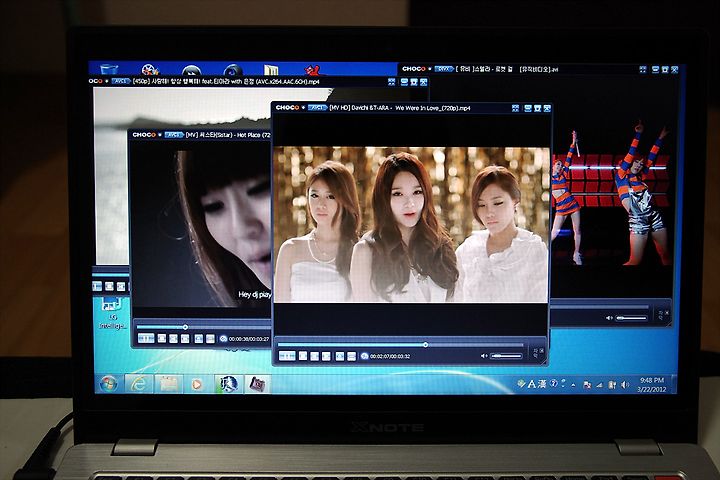Click 9:48 PM clock in taskbar

[x=652, y=380]
